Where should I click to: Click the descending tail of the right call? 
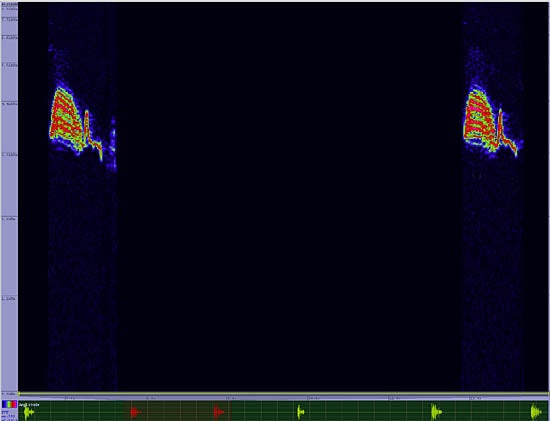[509, 144]
